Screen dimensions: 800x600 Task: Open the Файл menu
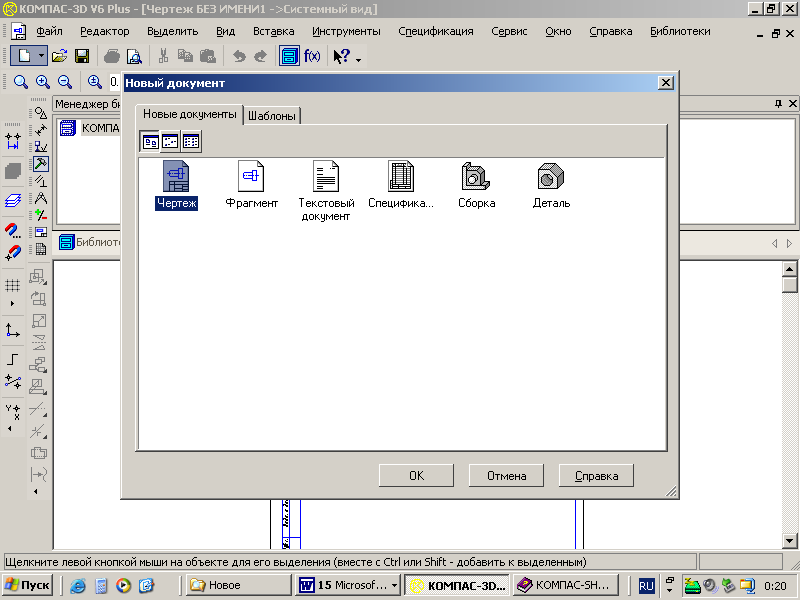(x=49, y=32)
